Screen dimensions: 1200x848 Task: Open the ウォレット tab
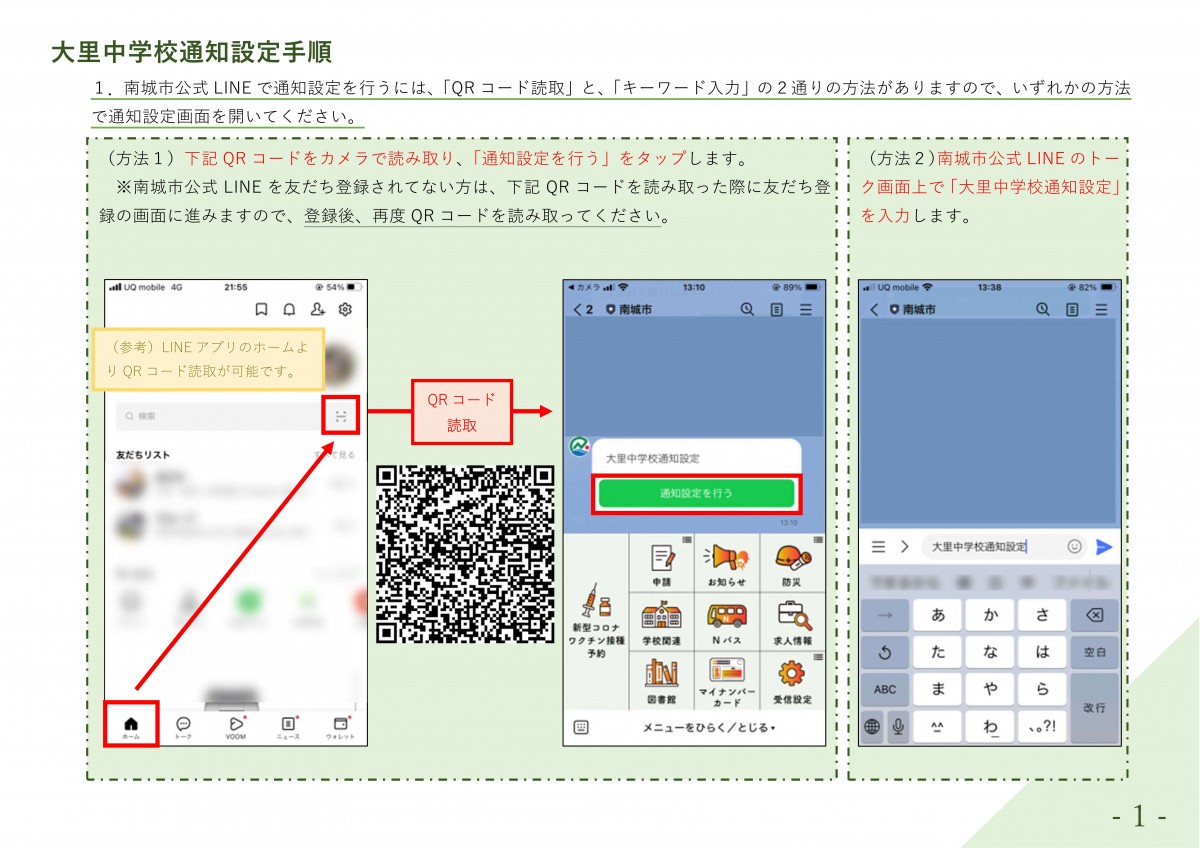pos(340,727)
